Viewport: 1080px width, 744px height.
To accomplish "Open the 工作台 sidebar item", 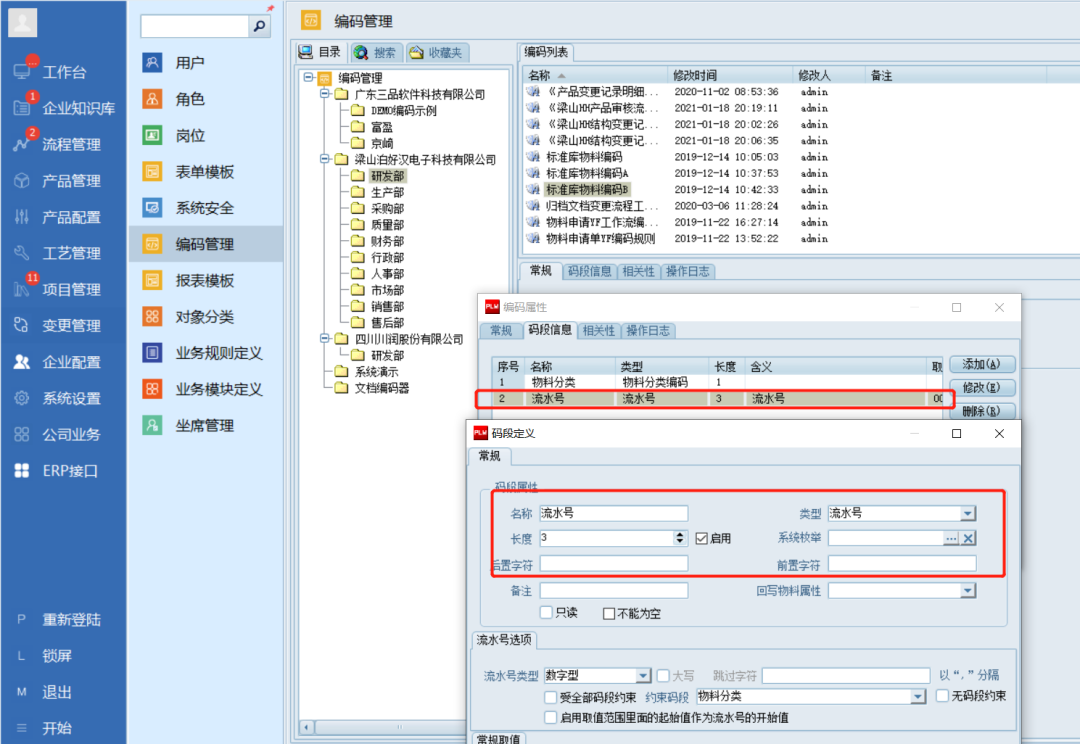I will tap(63, 72).
